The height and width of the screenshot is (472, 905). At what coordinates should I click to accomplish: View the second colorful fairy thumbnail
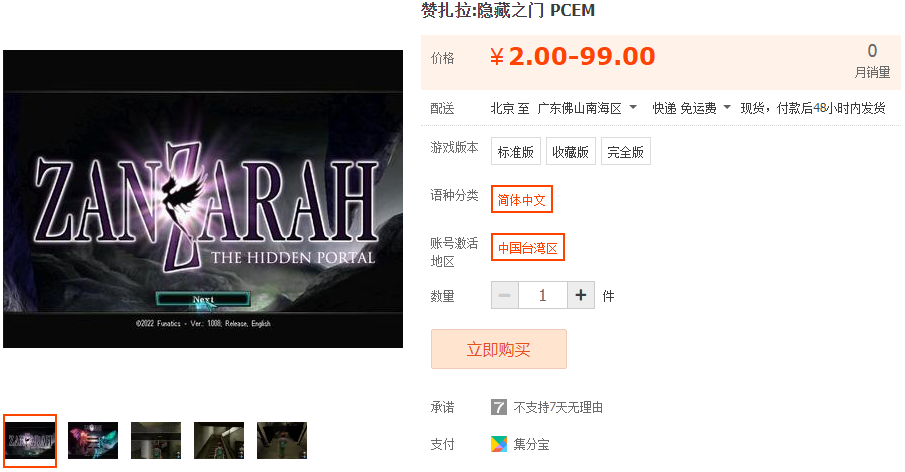[93, 441]
